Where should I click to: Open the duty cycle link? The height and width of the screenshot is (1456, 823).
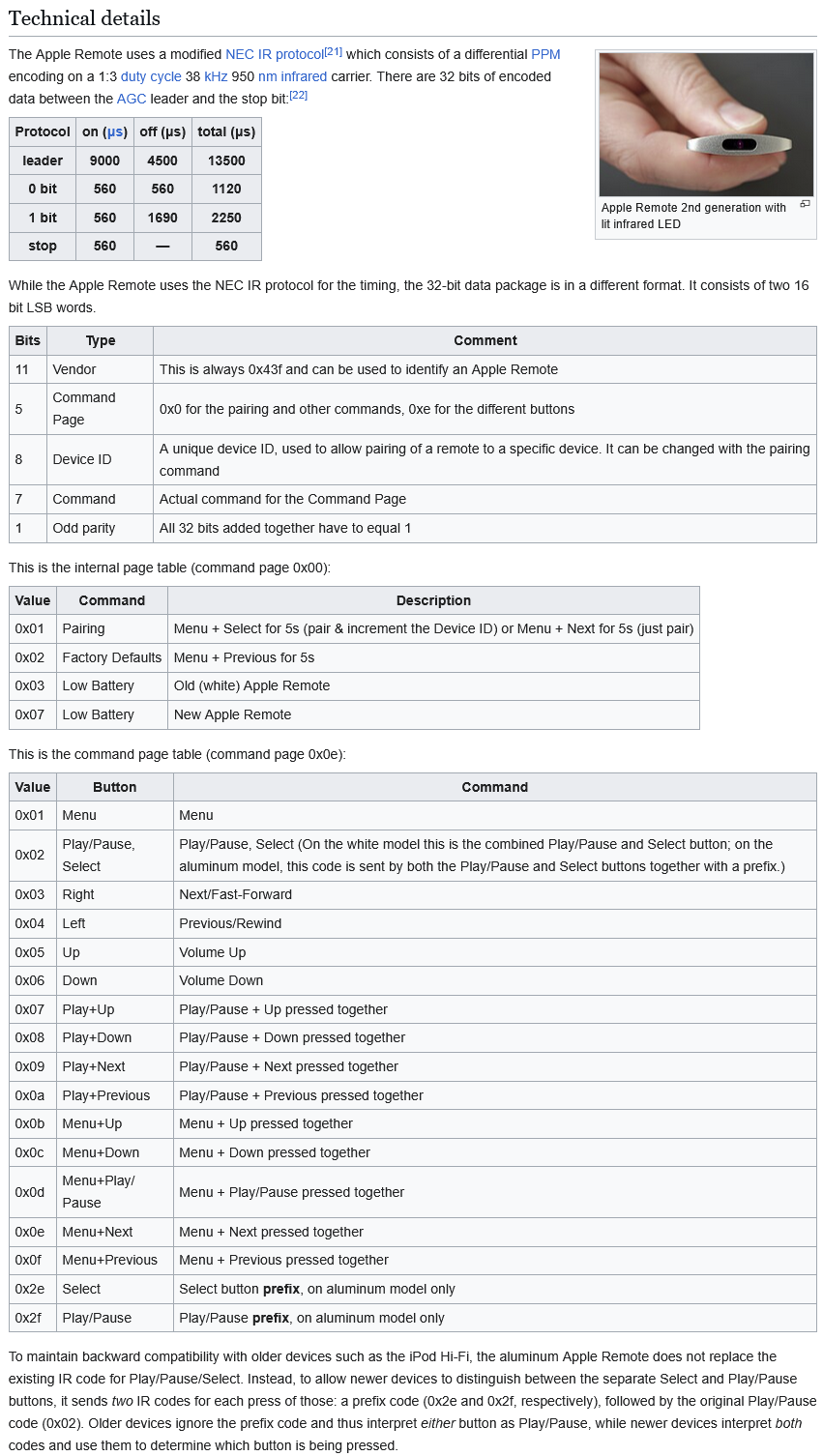tap(150, 77)
